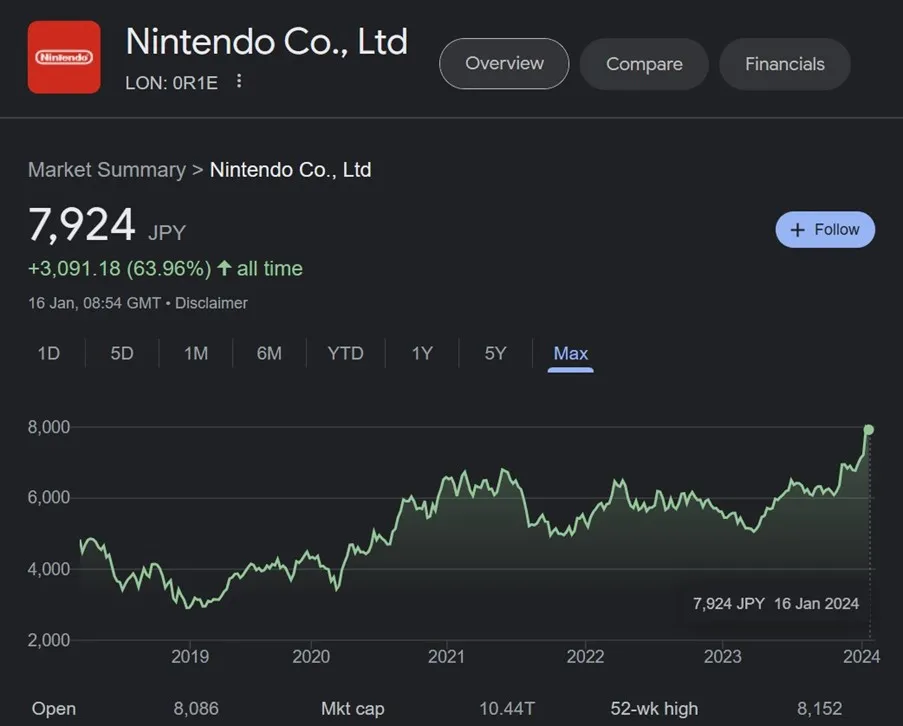
Task: Click the green endpoint dot on chart
Action: click(x=868, y=430)
